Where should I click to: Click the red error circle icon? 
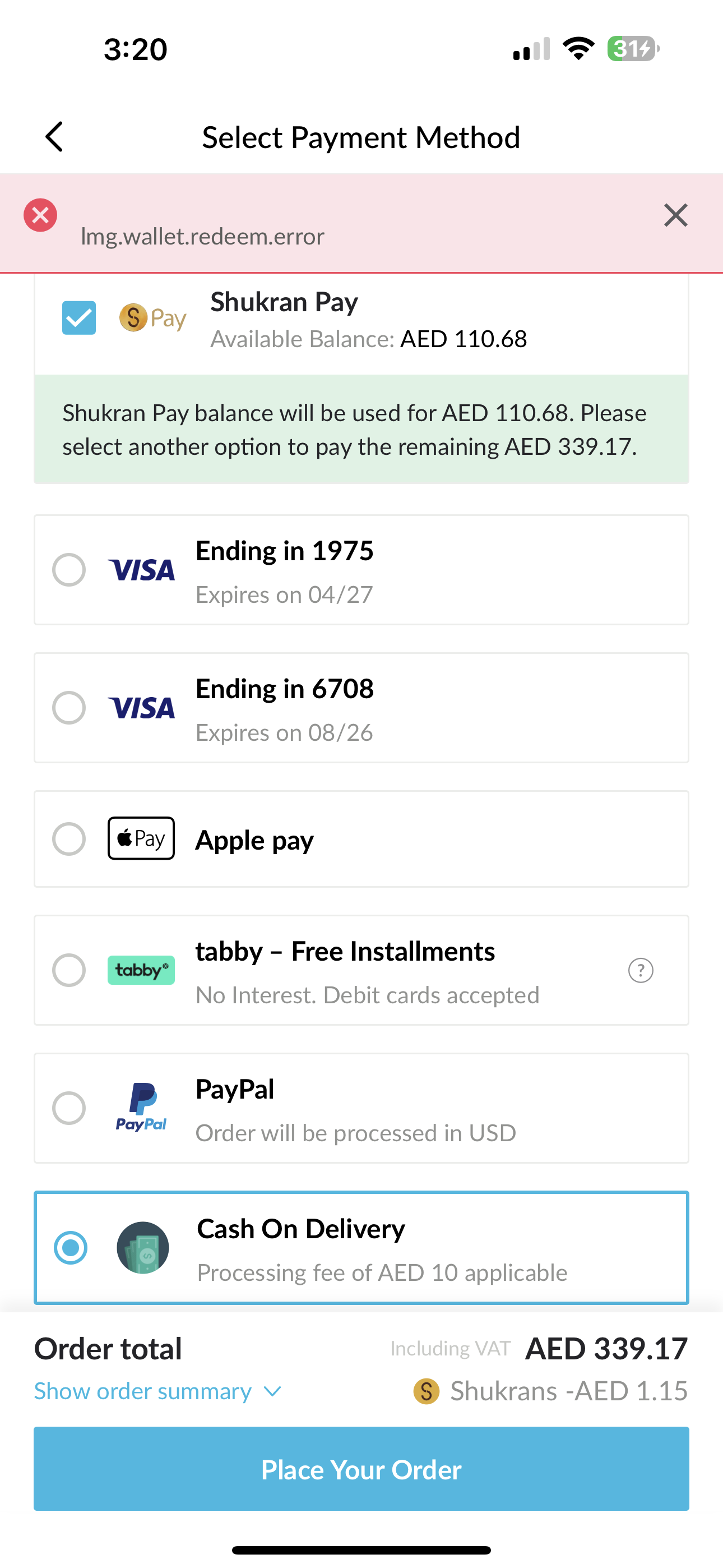[x=40, y=215]
